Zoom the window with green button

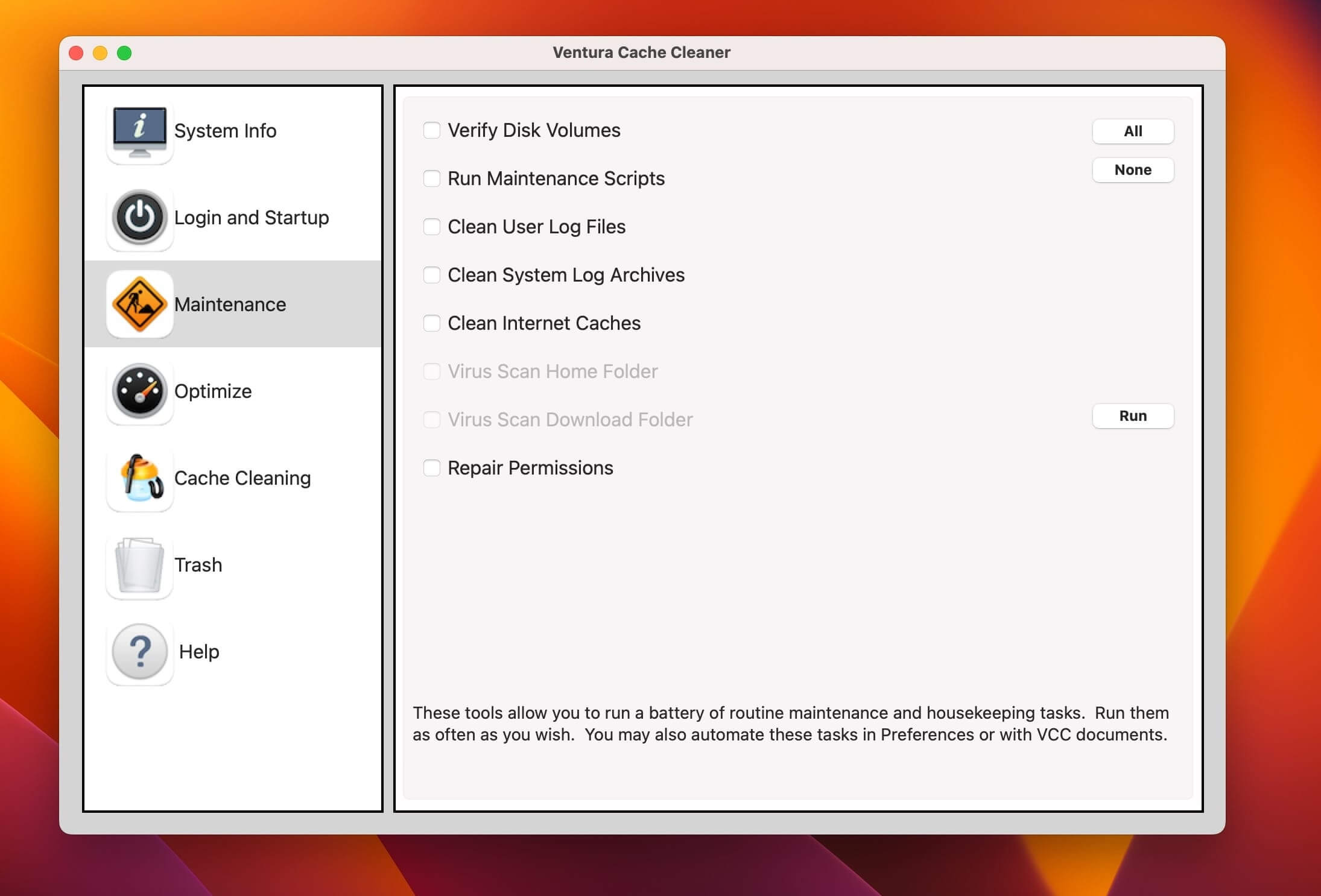(124, 53)
